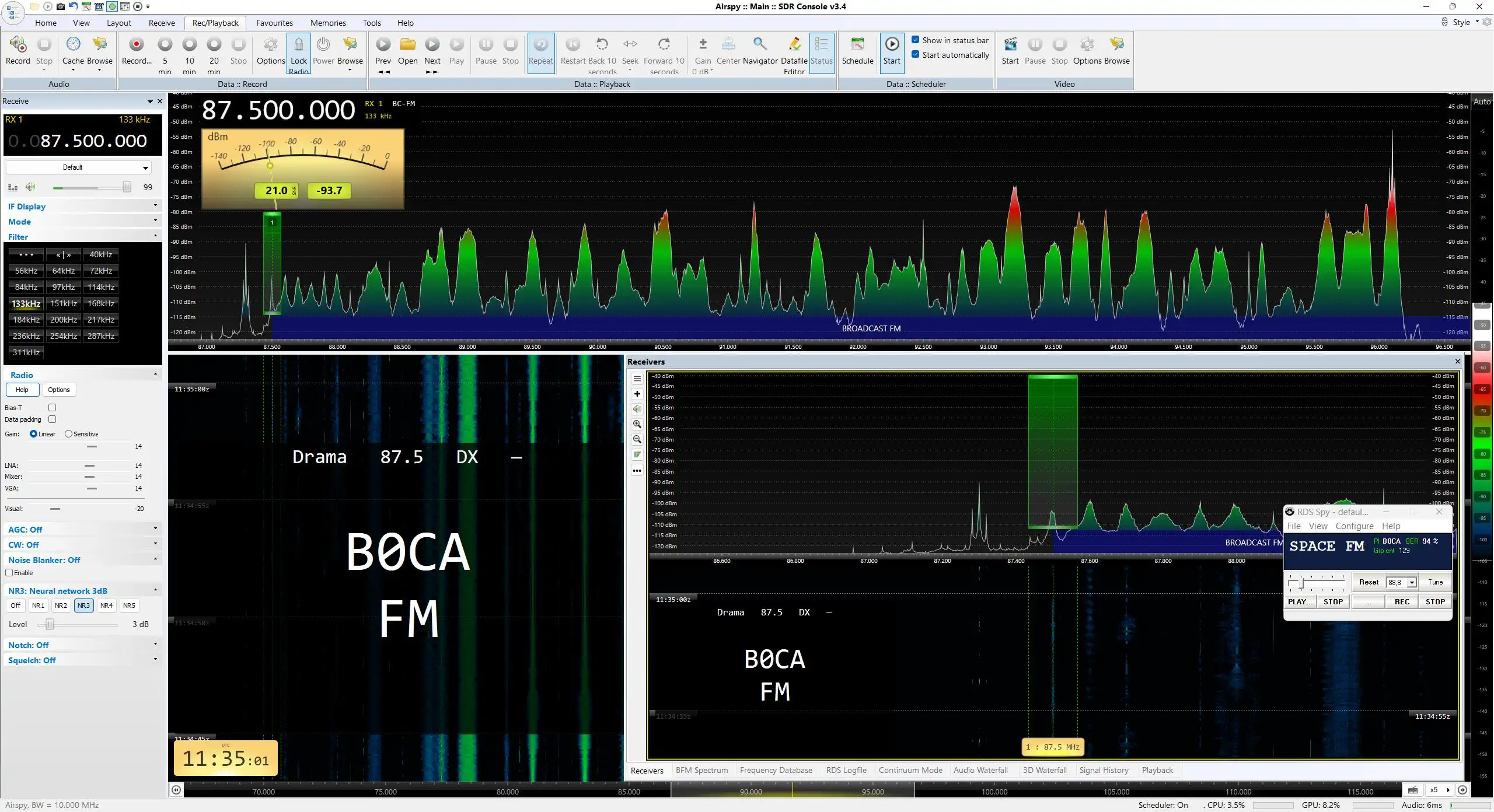
Task: Start a 20 min data recording
Action: tap(214, 44)
